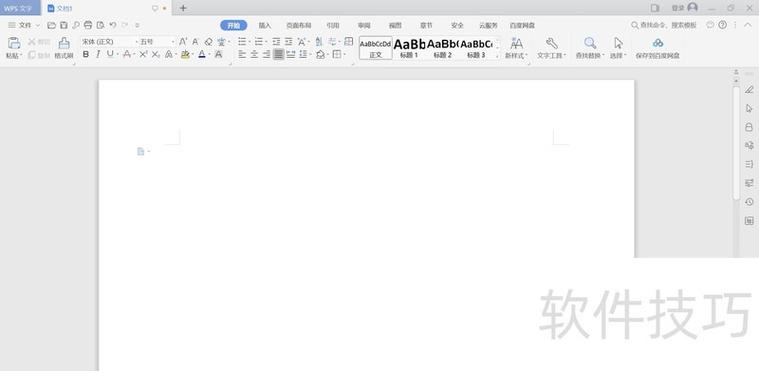This screenshot has height=371, width=759.
Task: Toggle the justify alignment button
Action: 278,55
